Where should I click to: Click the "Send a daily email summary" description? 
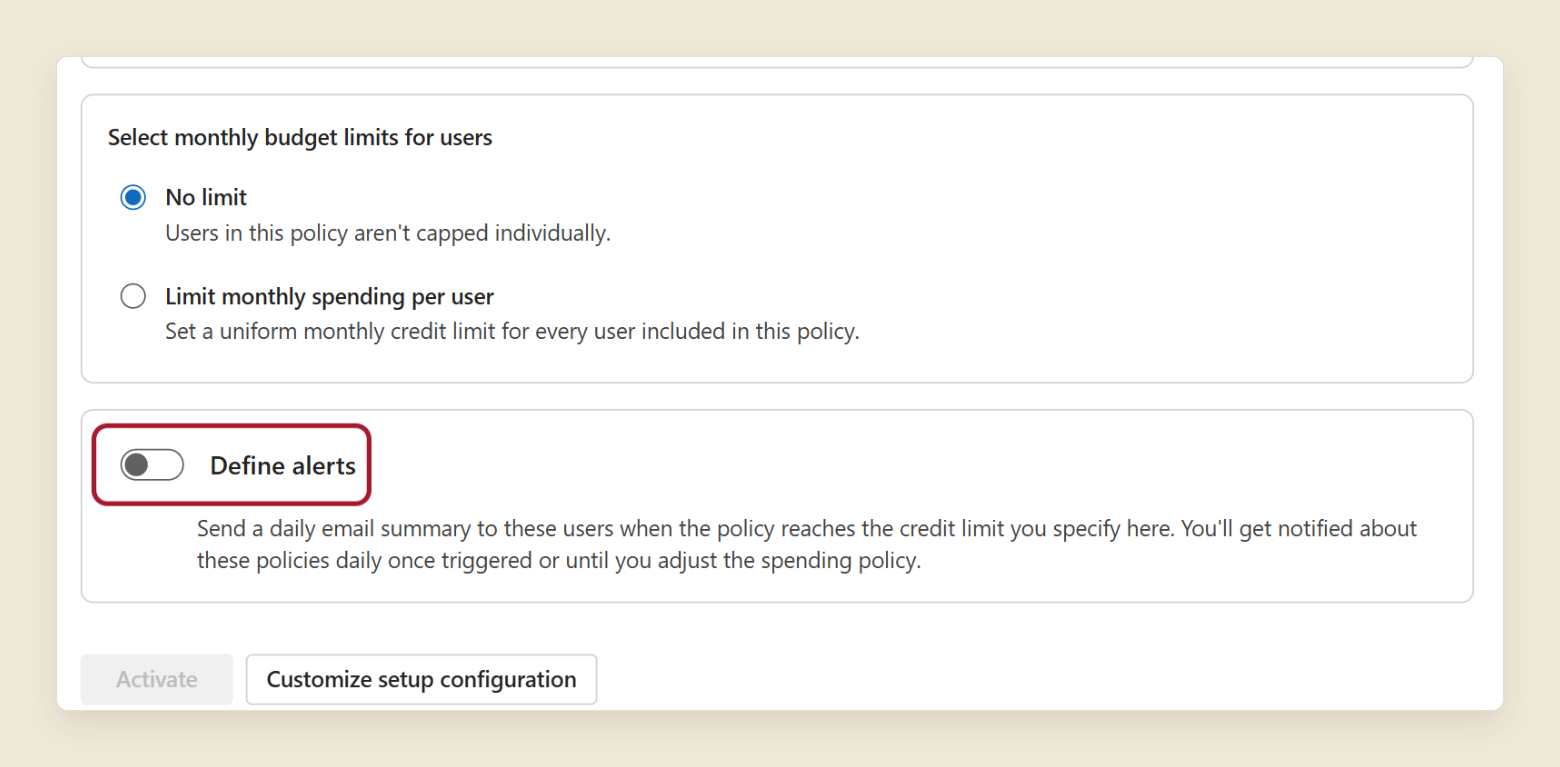[x=807, y=544]
